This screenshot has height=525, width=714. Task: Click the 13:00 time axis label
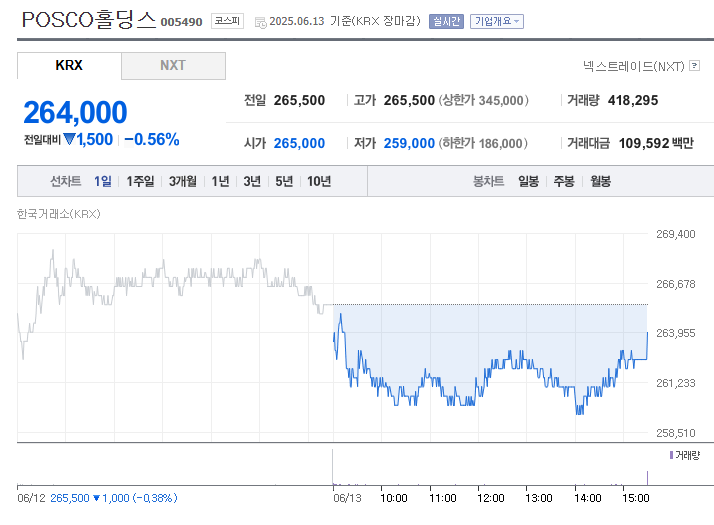[x=539, y=498]
